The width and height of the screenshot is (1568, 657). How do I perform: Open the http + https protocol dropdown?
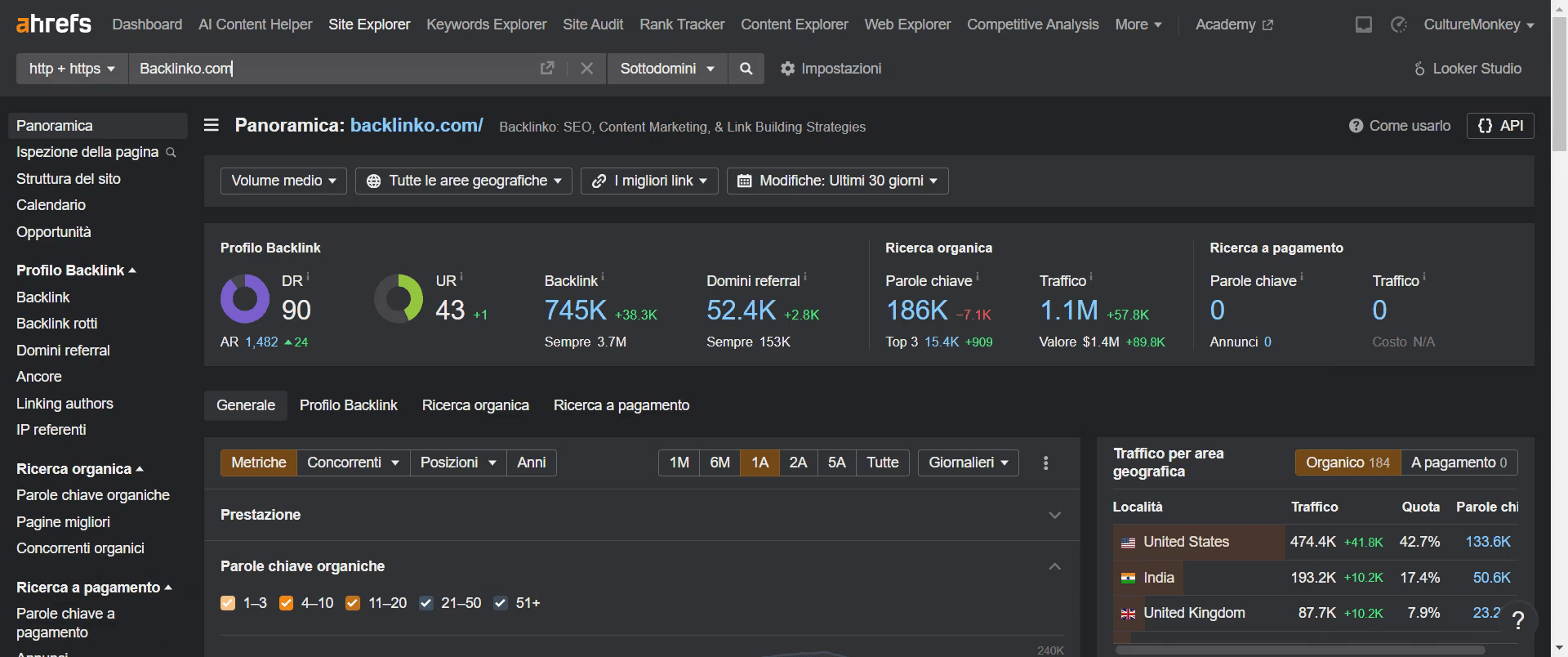72,69
